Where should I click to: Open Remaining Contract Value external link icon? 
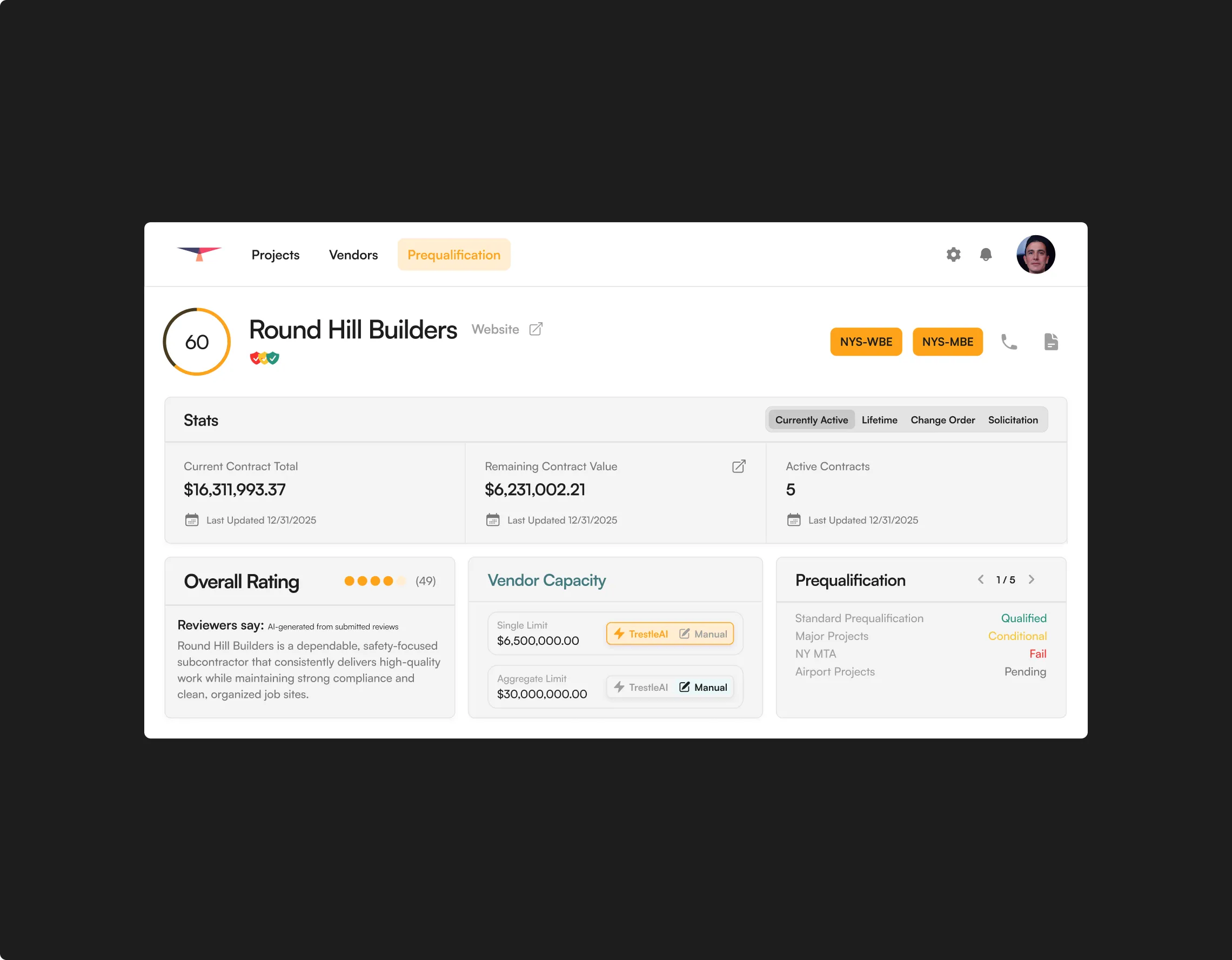739,466
